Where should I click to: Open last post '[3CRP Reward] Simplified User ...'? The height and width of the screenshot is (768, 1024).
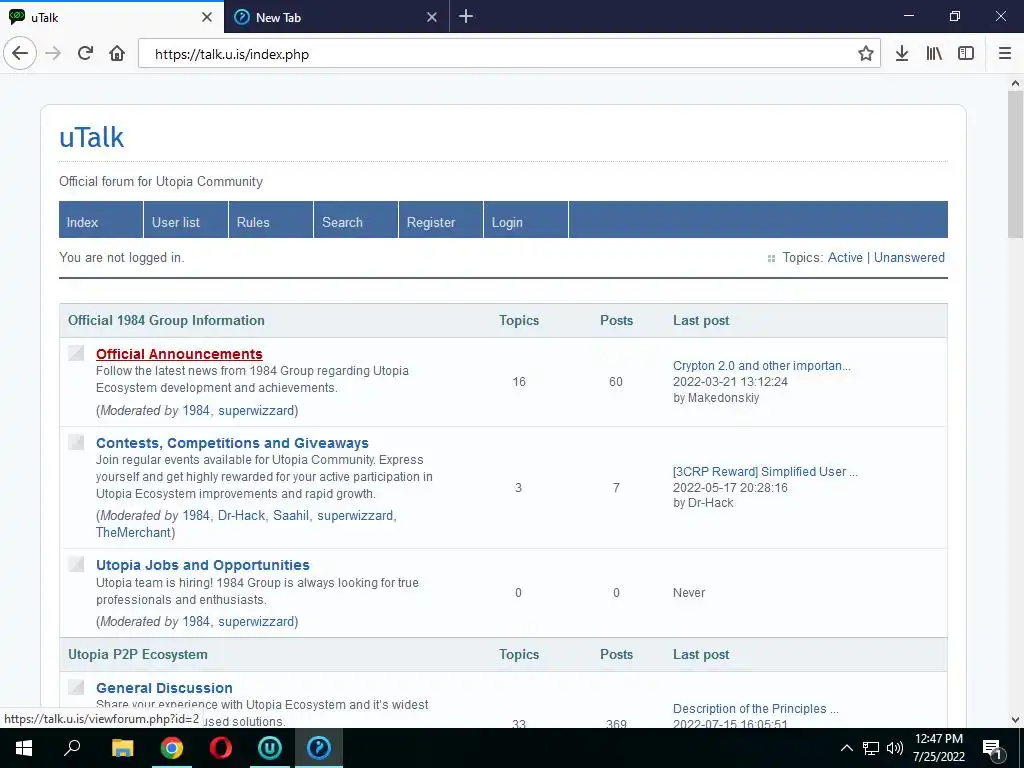point(765,472)
